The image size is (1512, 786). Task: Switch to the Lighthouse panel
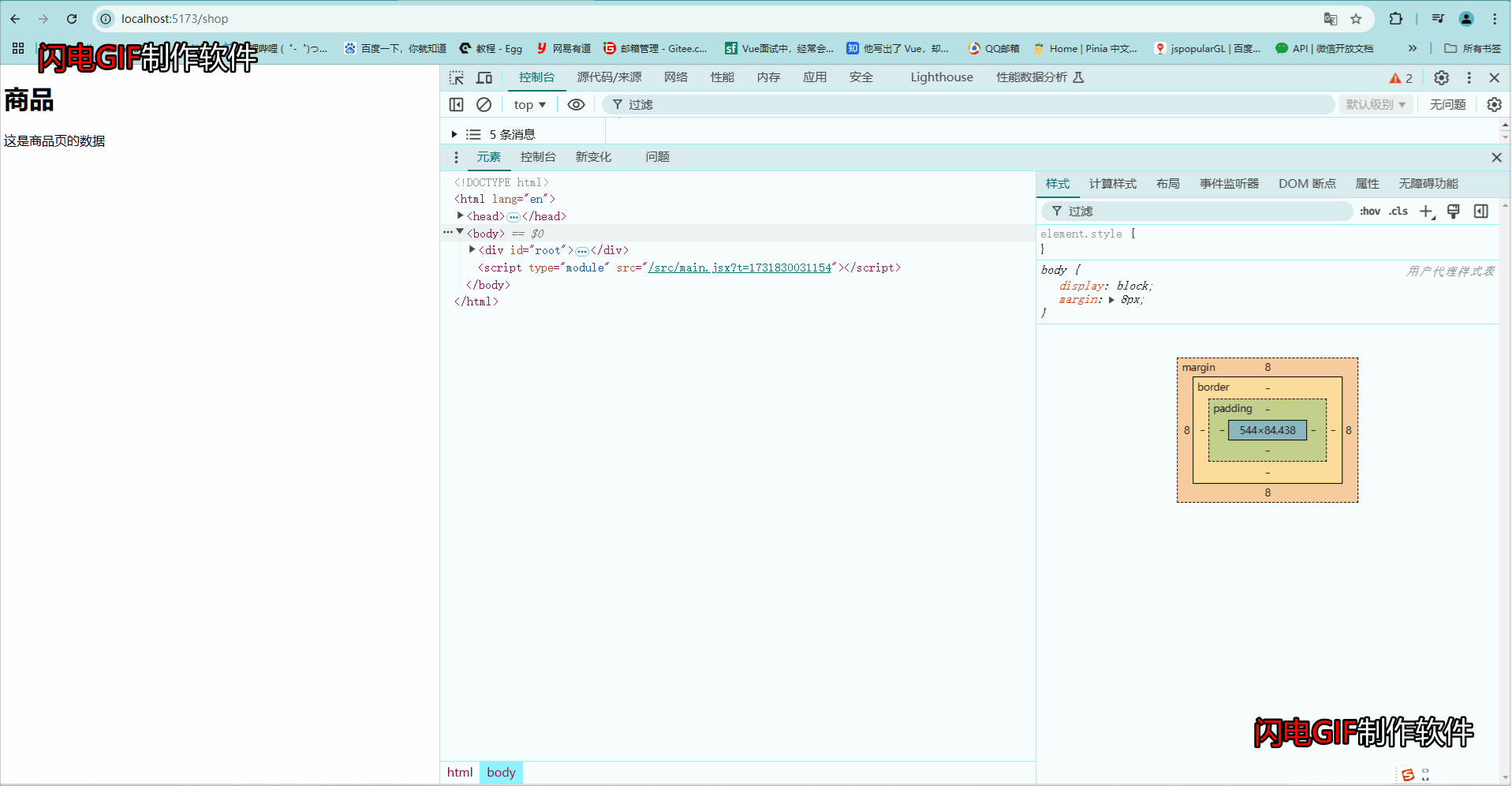pos(940,77)
